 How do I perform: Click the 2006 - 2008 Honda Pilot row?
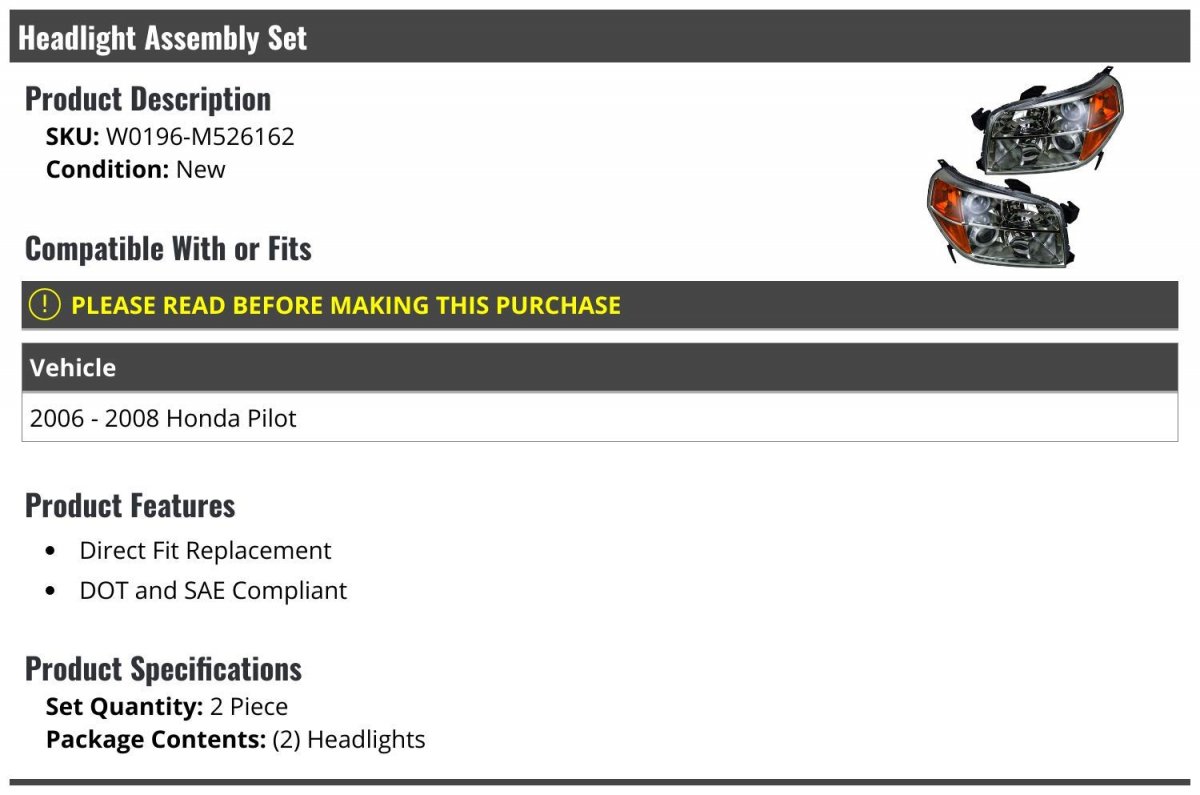[x=600, y=417]
